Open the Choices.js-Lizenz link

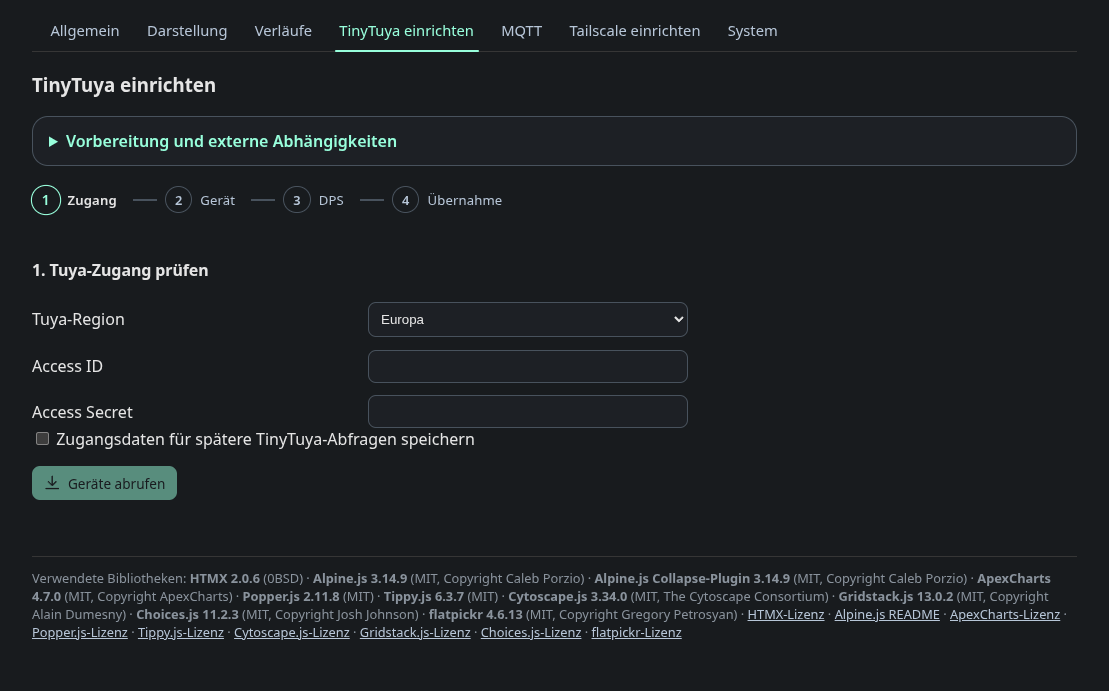(531, 632)
